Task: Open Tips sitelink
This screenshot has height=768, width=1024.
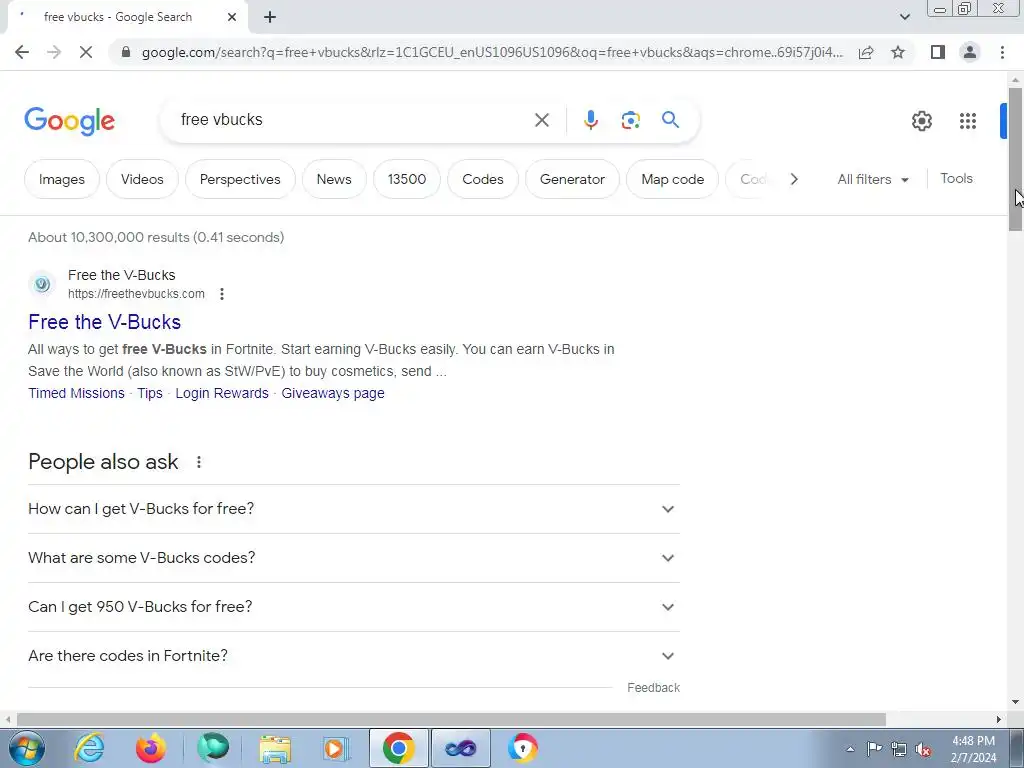Action: (150, 393)
